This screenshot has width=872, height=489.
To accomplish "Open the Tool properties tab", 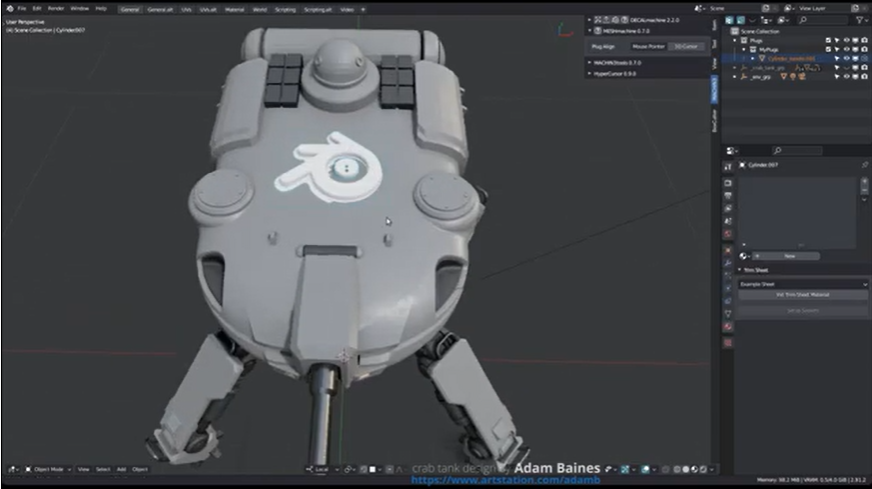I will 728,167.
